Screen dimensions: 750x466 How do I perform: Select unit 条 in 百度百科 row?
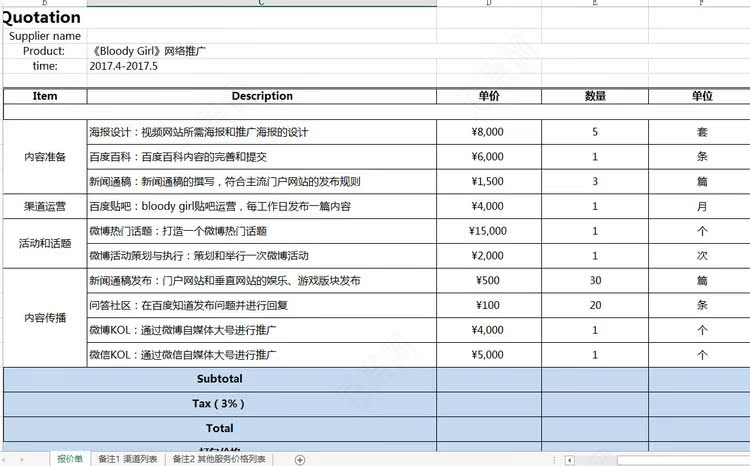point(699,157)
